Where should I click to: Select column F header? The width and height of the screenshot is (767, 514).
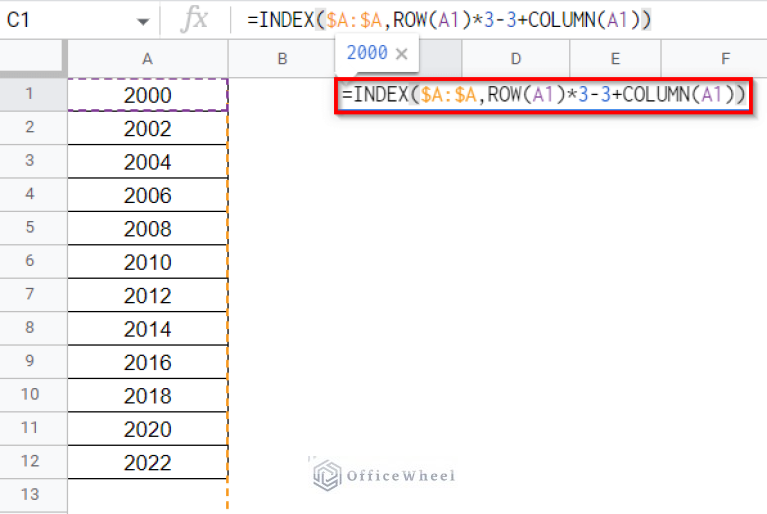[x=725, y=59]
